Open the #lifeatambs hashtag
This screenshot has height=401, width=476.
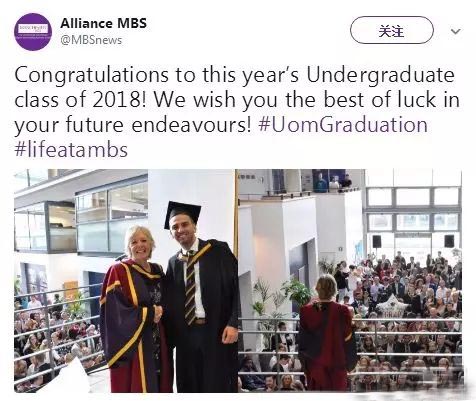71,150
